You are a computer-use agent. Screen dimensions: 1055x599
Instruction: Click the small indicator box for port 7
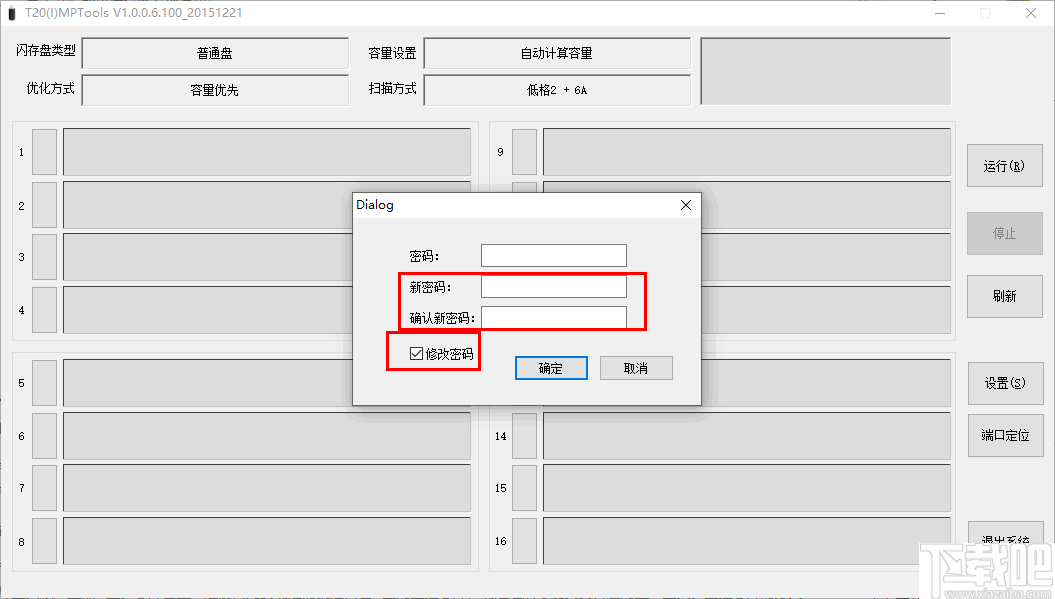tap(44, 488)
